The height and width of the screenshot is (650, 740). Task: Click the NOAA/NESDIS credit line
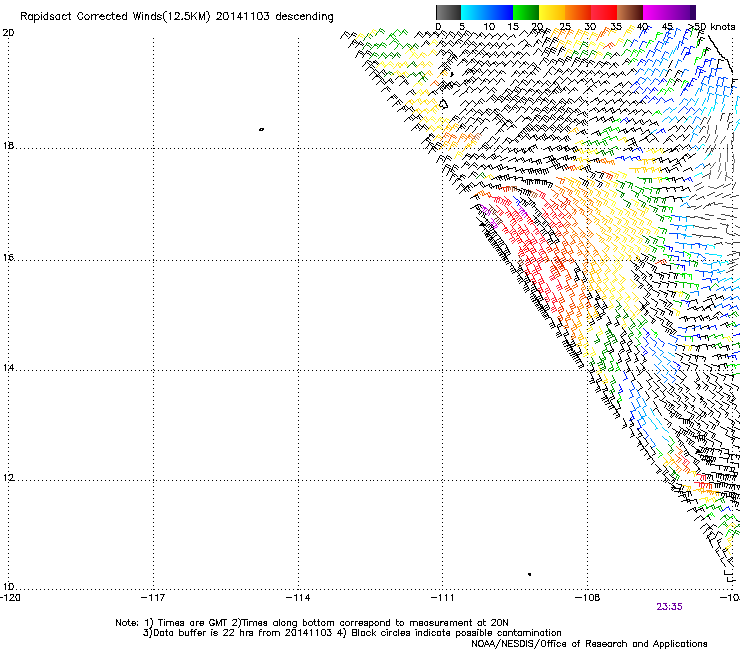pos(589,644)
